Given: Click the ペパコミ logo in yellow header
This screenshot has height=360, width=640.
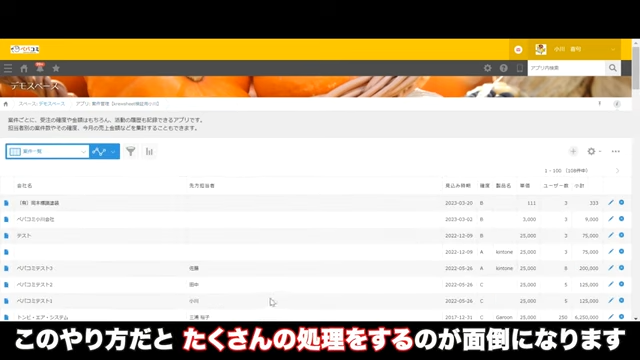Looking at the screenshot, I should tap(25, 49).
